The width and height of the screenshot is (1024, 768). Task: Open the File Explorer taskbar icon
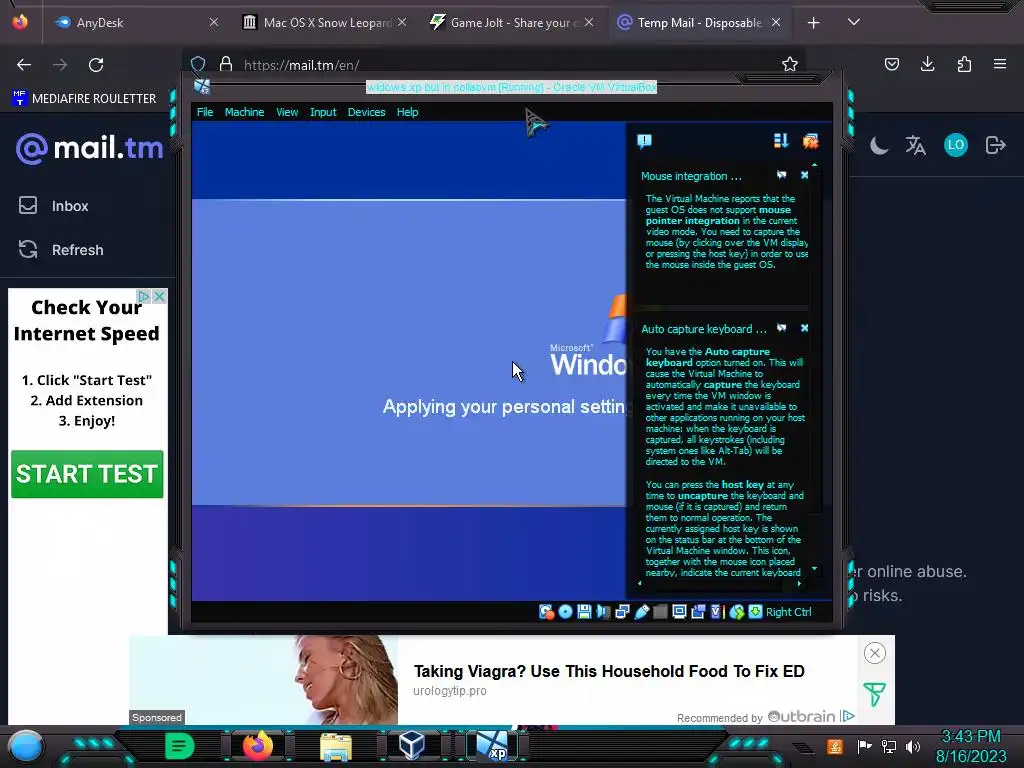(x=336, y=747)
